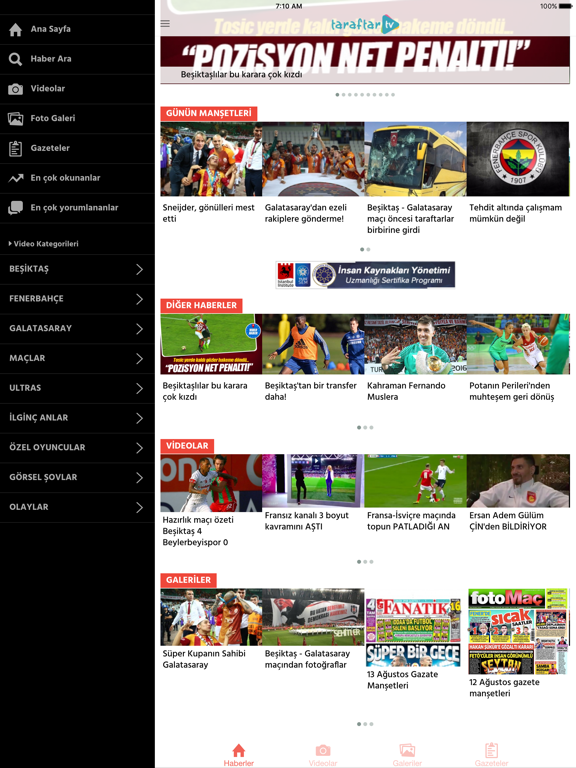
Task: Expand the OLAYLAR category chevron
Action: pyautogui.click(x=140, y=507)
